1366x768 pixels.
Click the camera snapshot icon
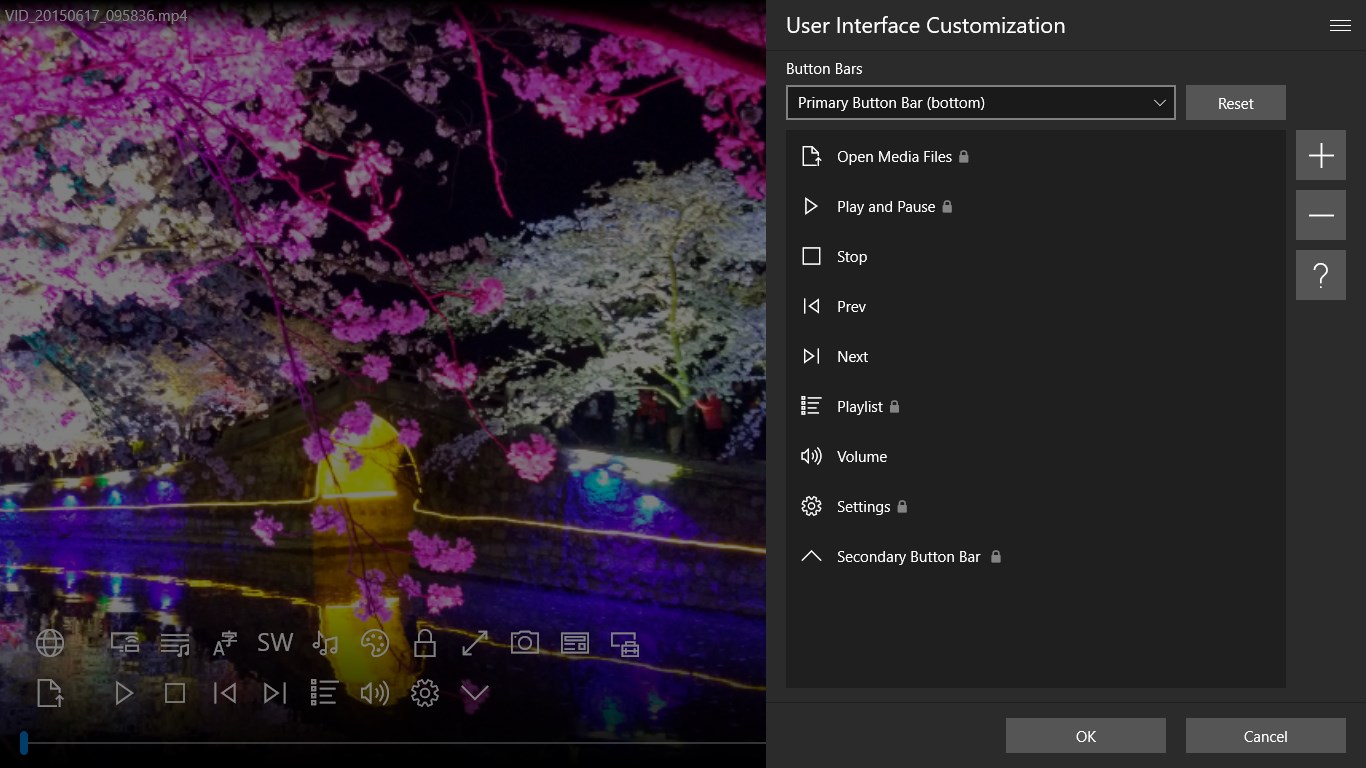[x=525, y=643]
